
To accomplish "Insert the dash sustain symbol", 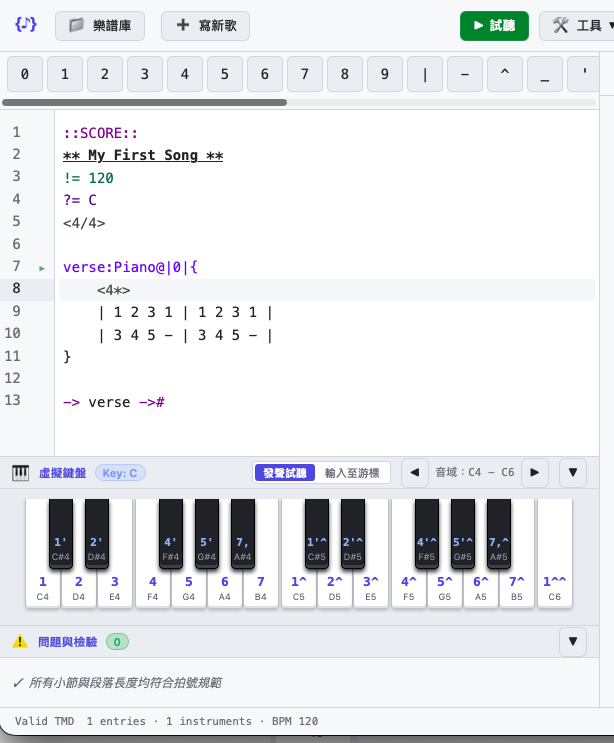I will [x=465, y=74].
